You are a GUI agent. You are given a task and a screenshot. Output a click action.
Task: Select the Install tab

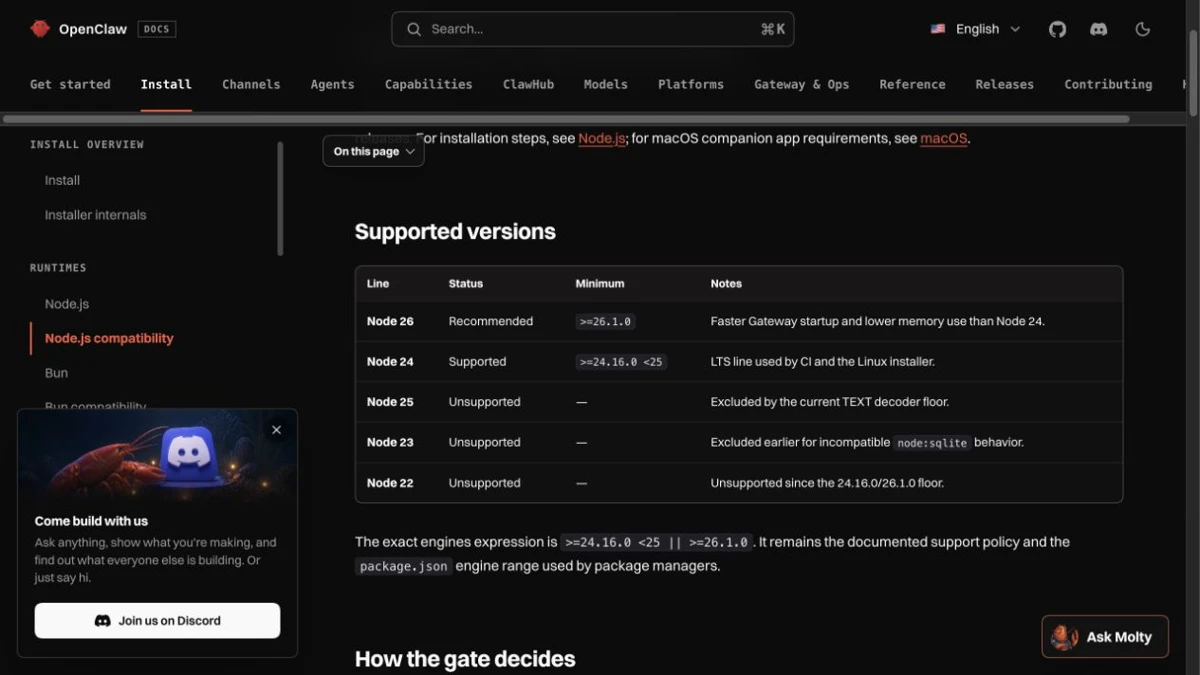[x=166, y=84]
